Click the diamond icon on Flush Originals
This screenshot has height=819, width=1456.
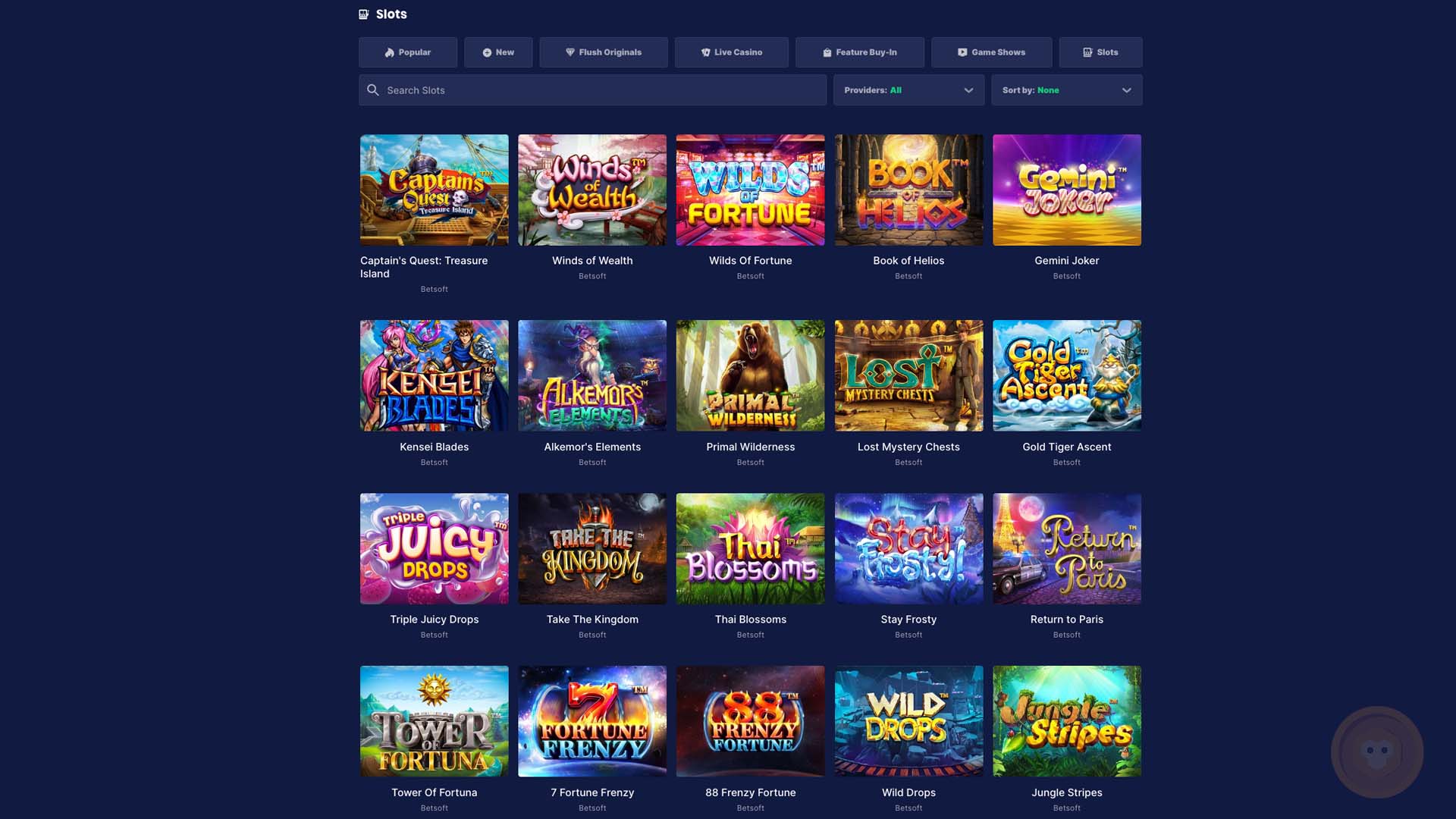click(x=570, y=52)
